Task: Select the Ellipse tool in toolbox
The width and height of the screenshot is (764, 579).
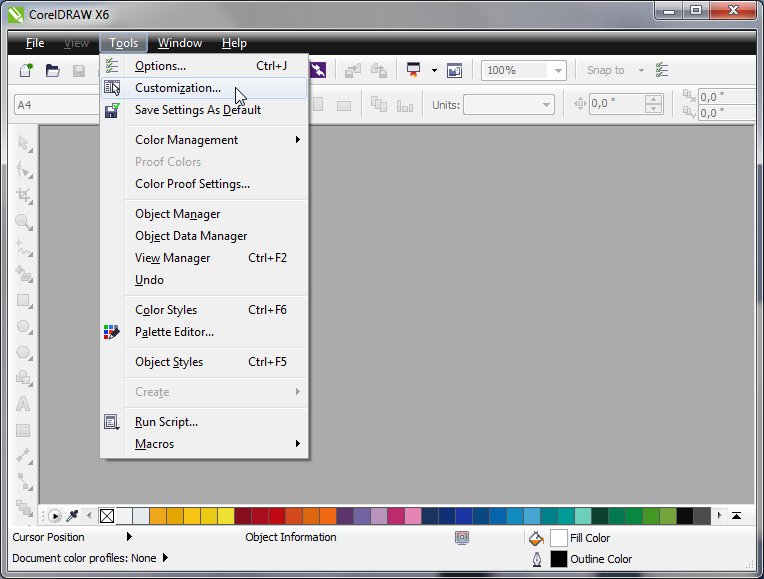Action: 24,326
